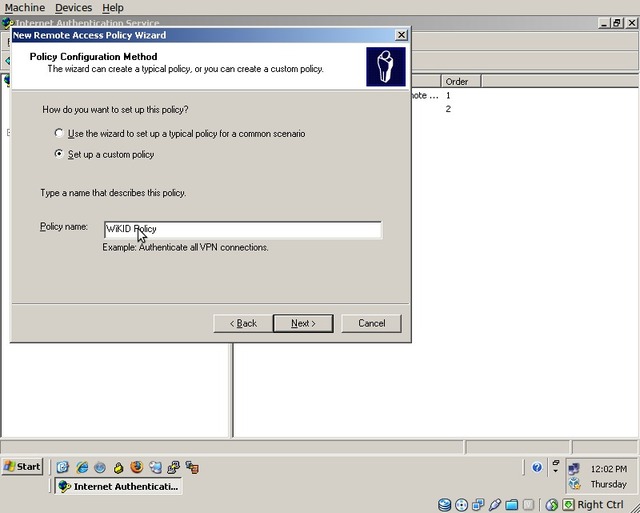Go back with the Back button

click(x=243, y=323)
